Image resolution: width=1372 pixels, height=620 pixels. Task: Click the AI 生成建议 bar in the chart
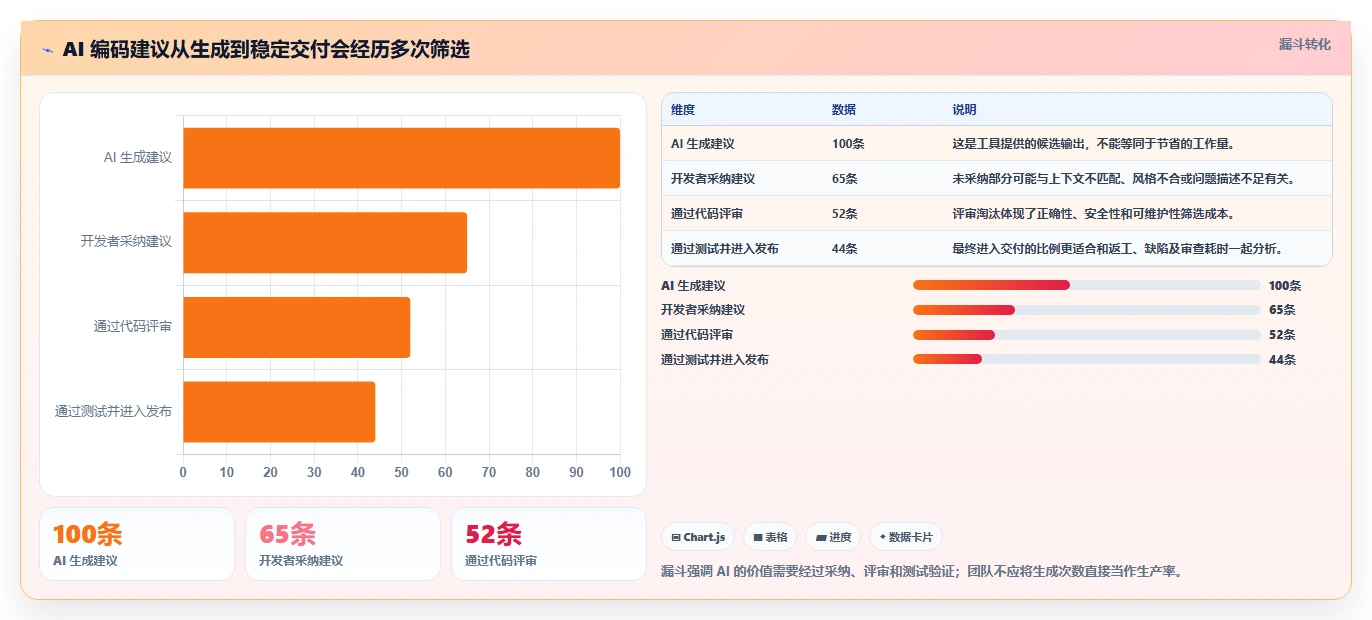(401, 158)
